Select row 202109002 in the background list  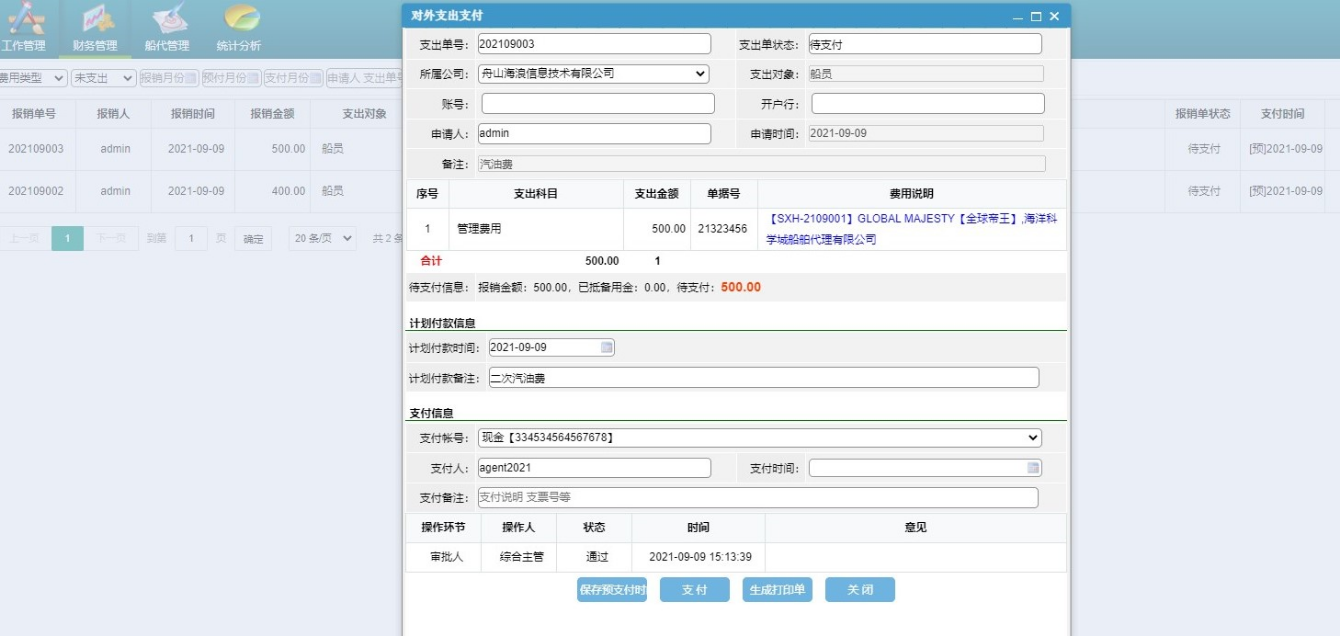coord(200,191)
